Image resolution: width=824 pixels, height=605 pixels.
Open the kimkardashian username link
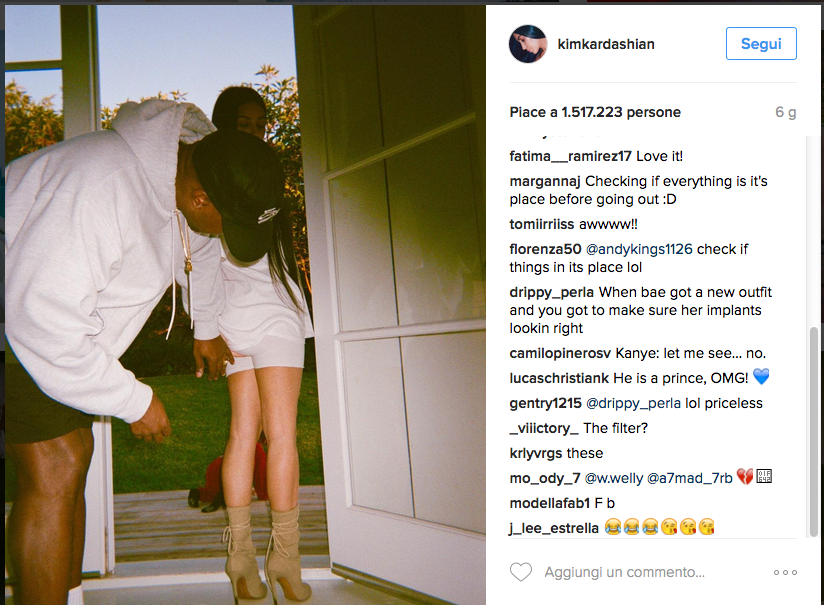pos(606,44)
